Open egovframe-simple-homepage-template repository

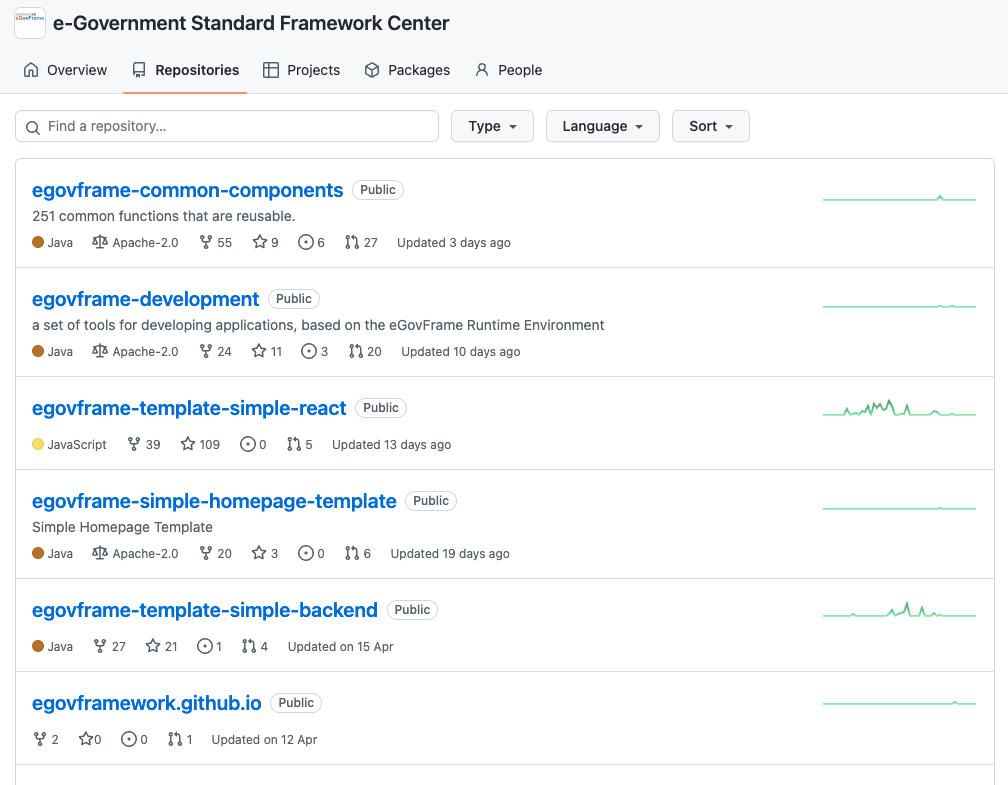point(214,501)
